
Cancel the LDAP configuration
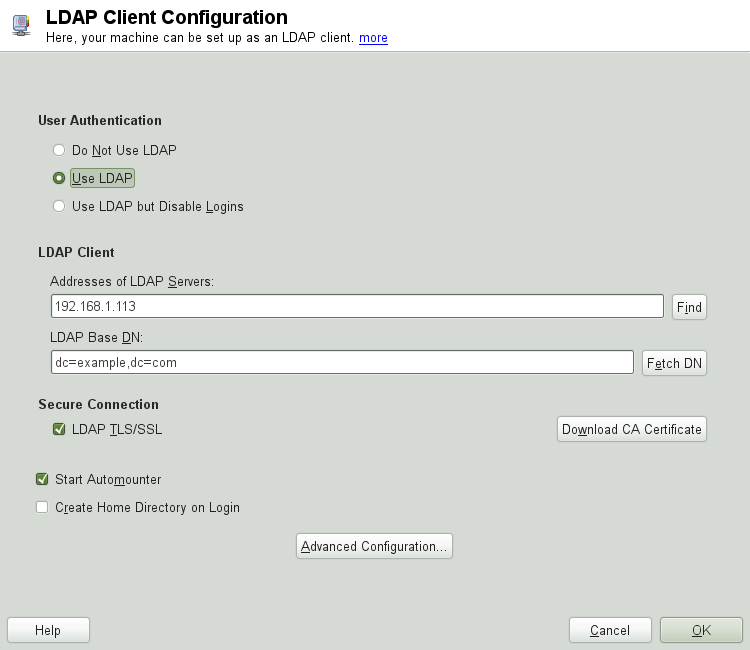tap(610, 630)
